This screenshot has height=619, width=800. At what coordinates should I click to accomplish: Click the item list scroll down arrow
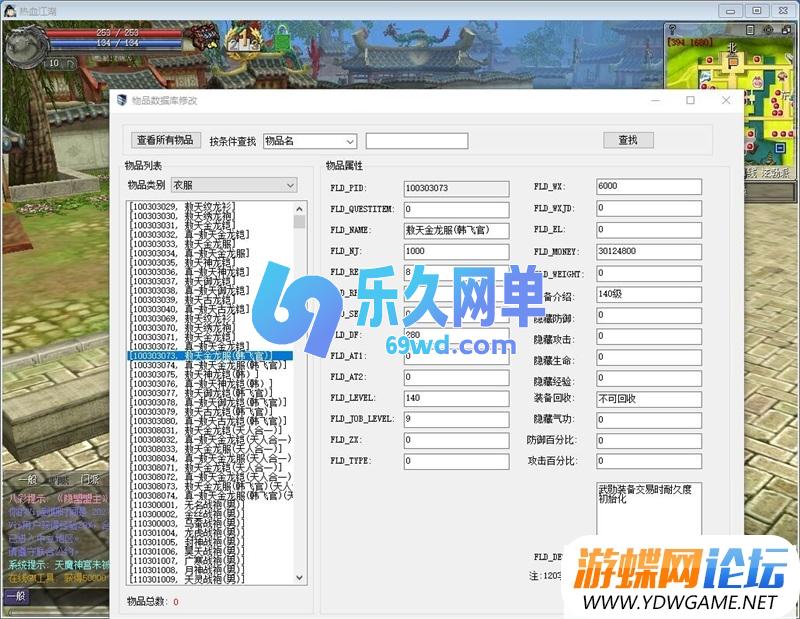point(299,577)
